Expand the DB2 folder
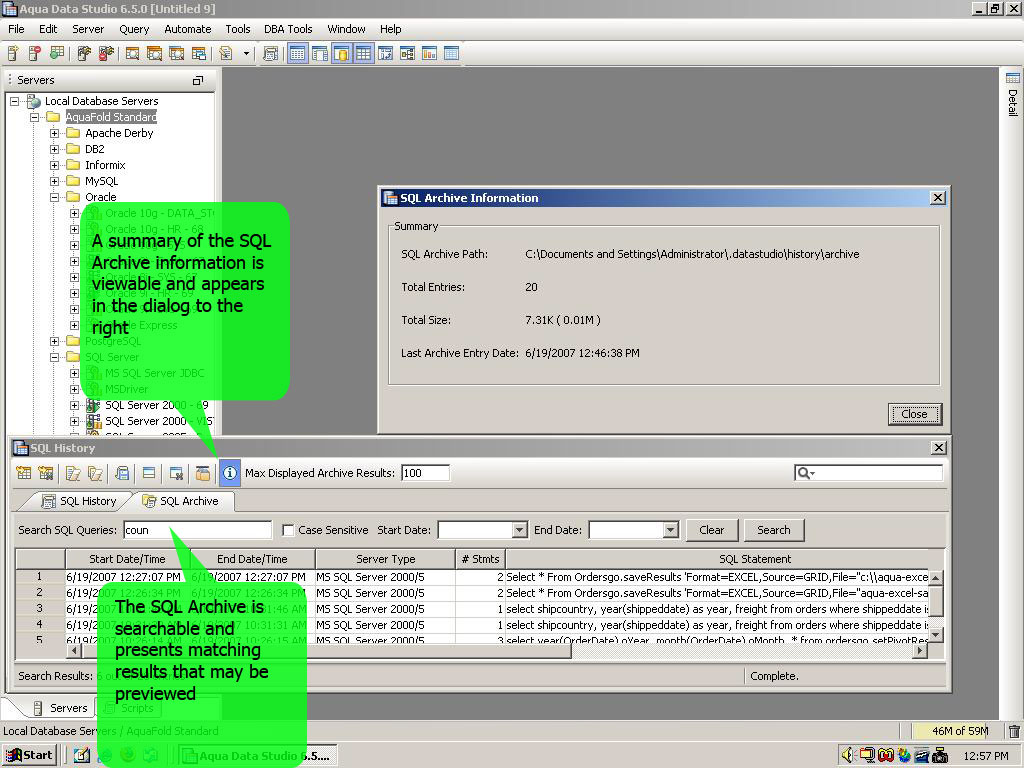1024x768 pixels. point(55,150)
